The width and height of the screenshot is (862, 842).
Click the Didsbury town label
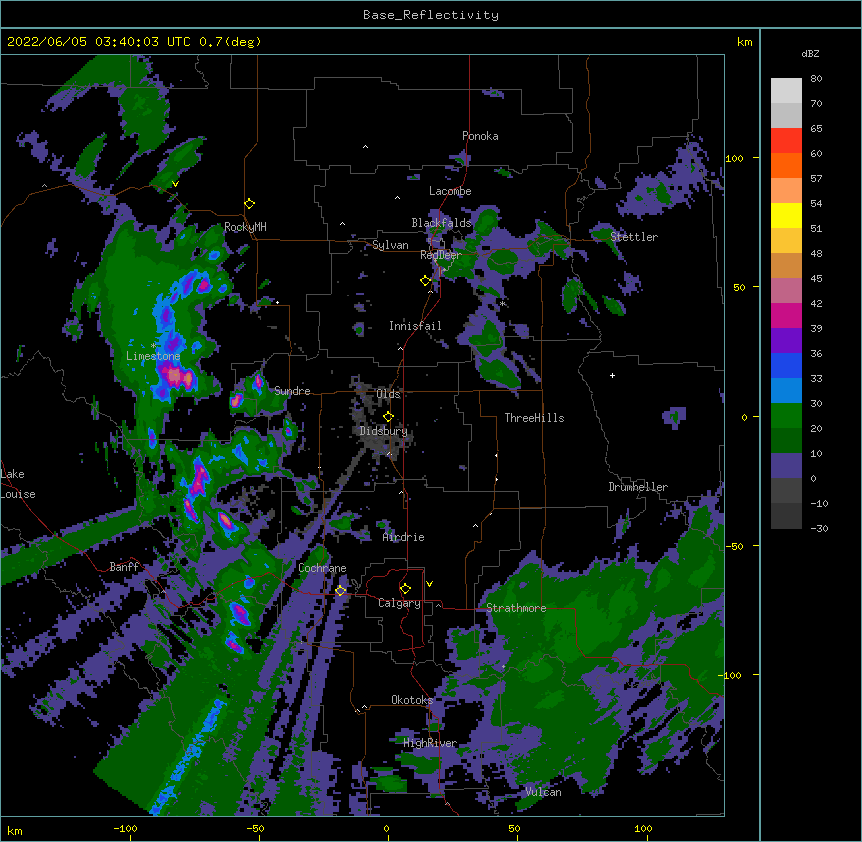click(x=383, y=431)
